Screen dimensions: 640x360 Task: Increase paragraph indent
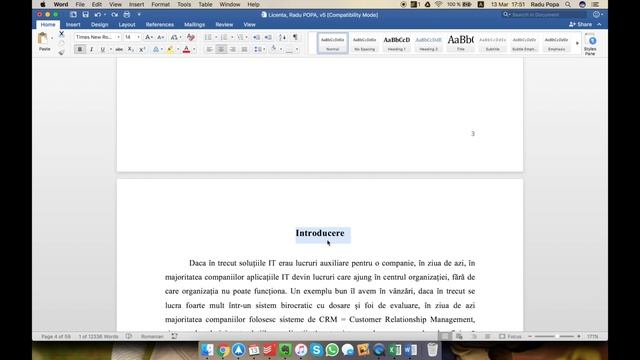[268, 37]
